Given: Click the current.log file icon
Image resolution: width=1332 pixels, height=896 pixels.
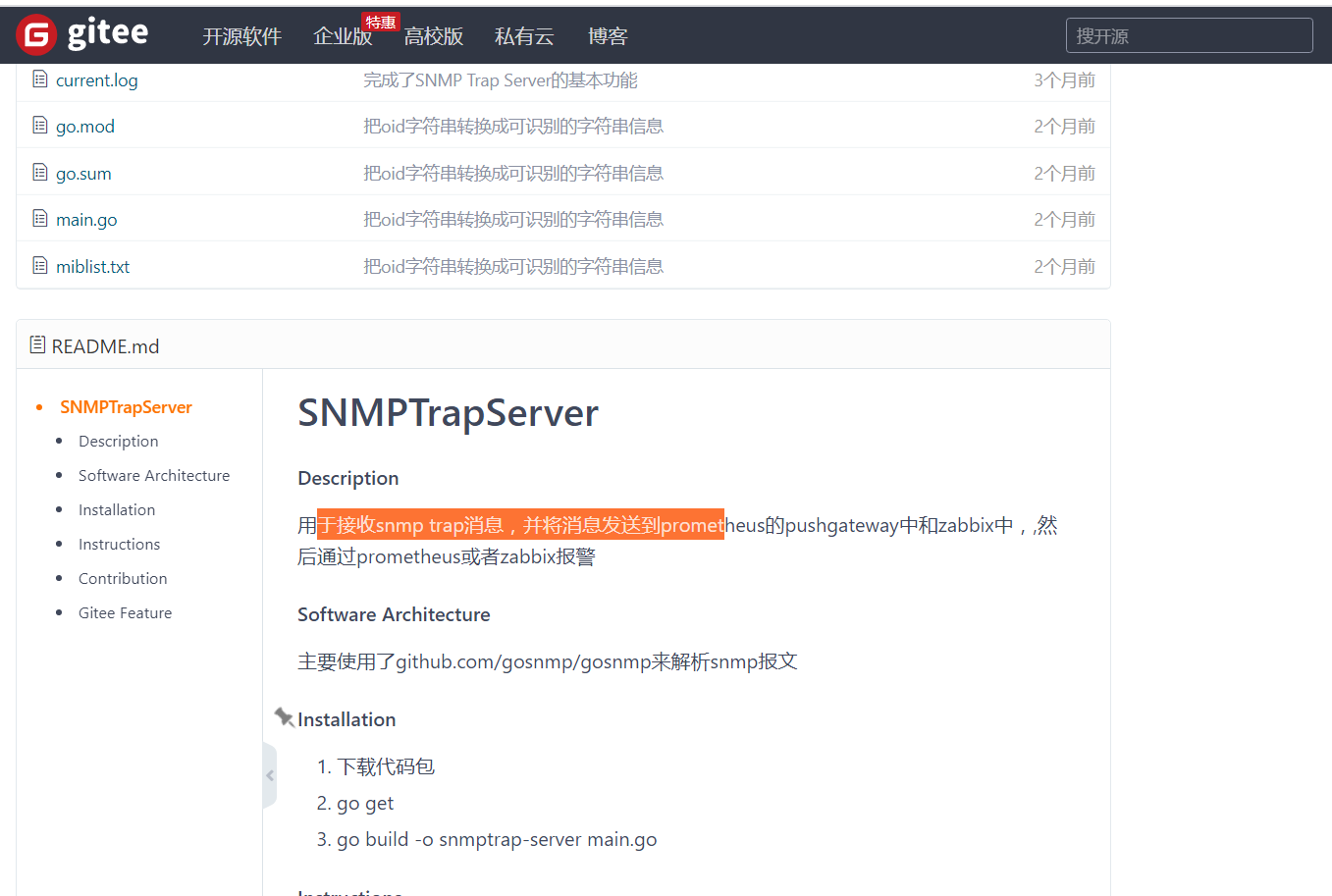Looking at the screenshot, I should pos(40,79).
